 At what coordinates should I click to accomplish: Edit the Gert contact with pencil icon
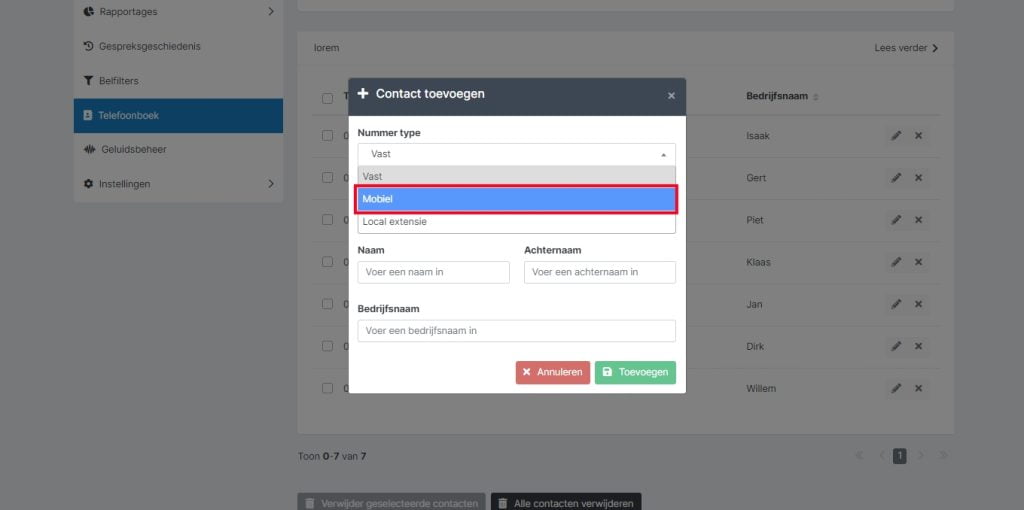[x=896, y=178]
